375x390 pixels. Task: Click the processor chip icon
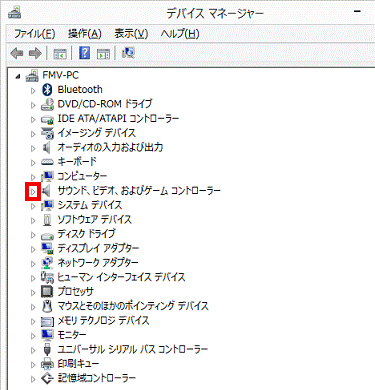[47, 292]
